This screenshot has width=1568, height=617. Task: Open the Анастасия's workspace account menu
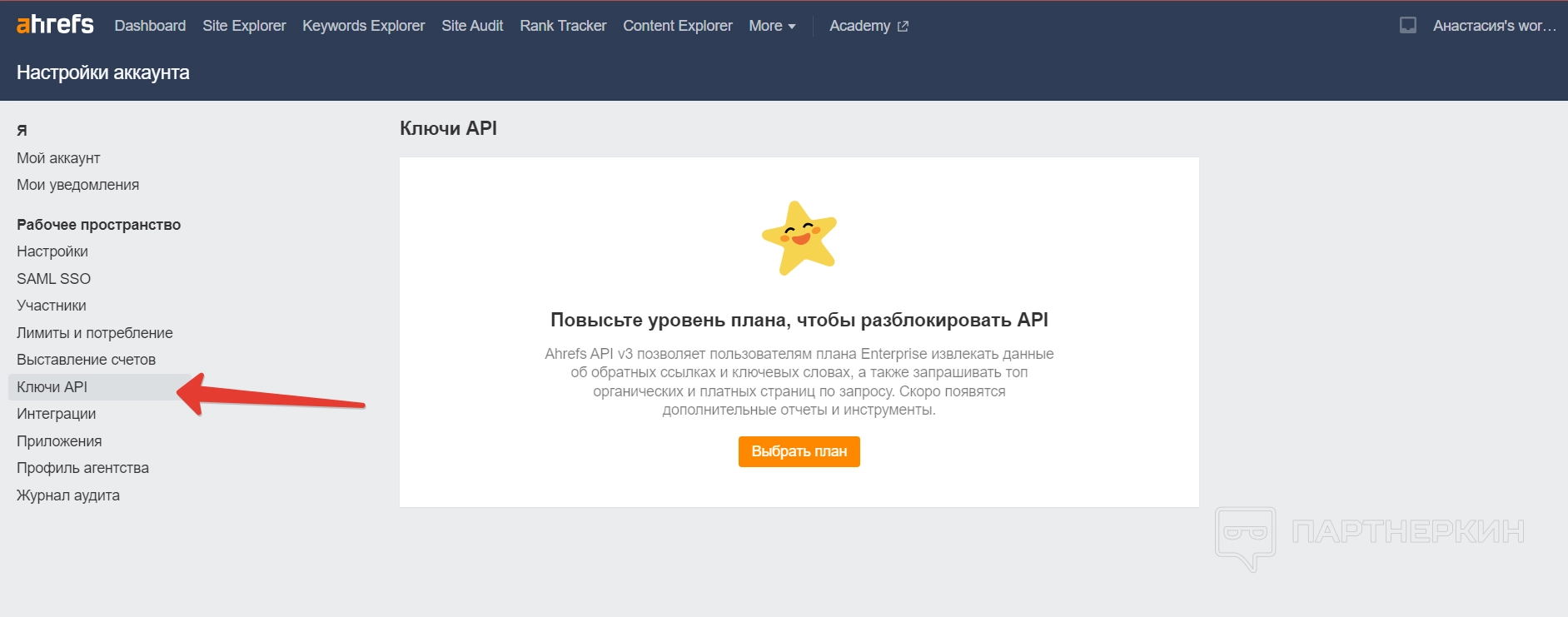pyautogui.click(x=1494, y=26)
